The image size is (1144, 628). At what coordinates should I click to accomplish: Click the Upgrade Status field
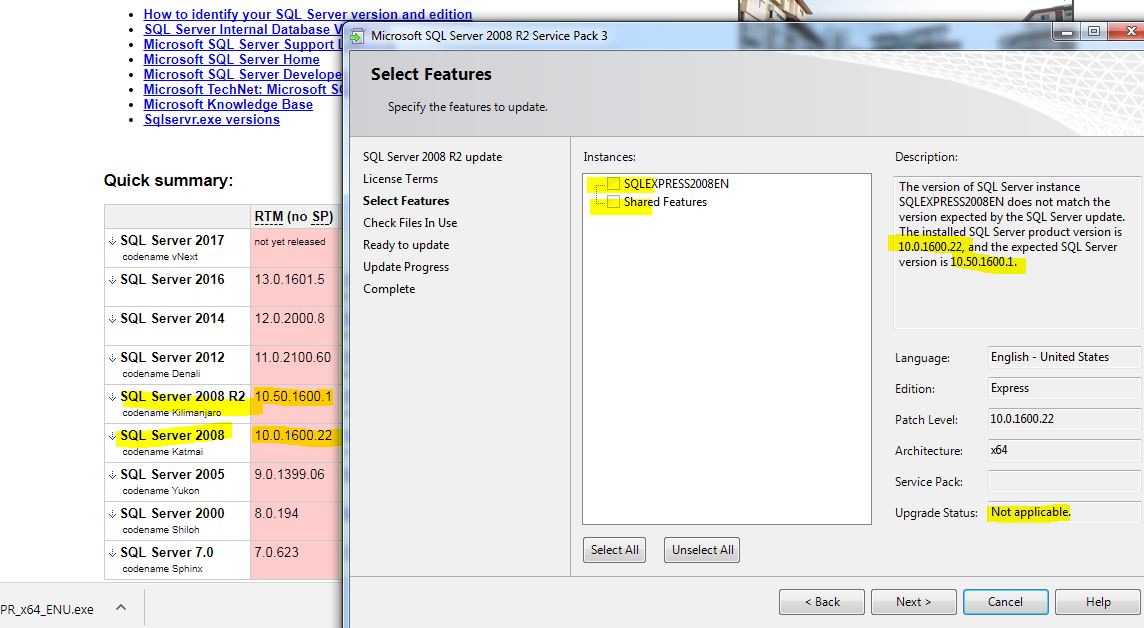point(1064,512)
